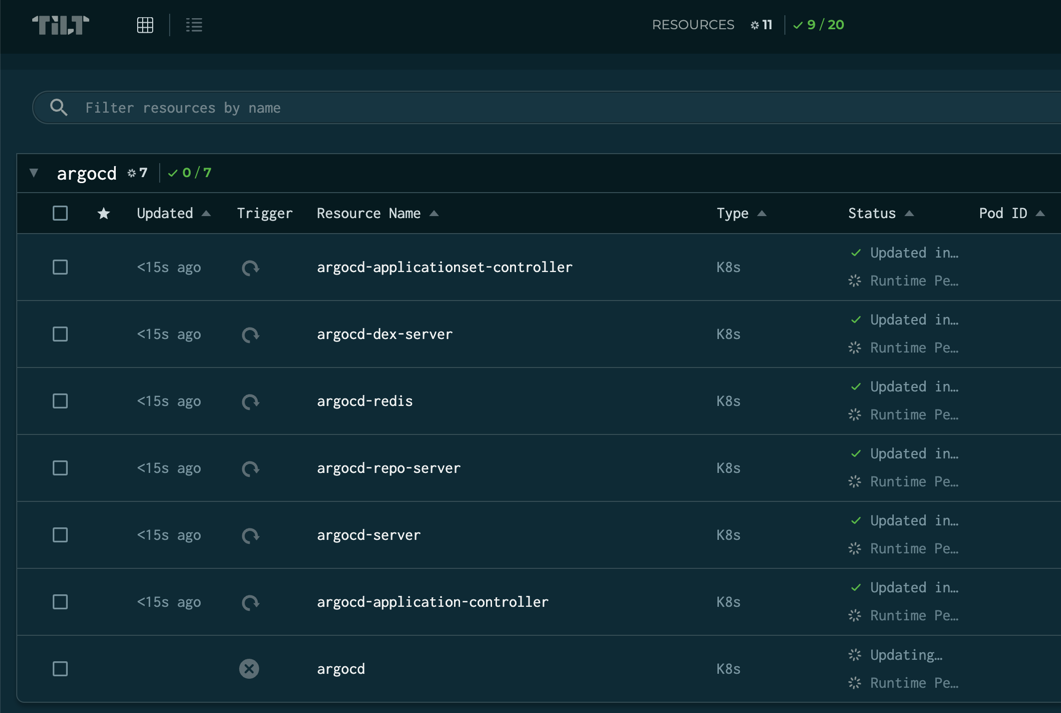Toggle the select-all checkbox in header
The width and height of the screenshot is (1061, 713).
[x=60, y=214]
